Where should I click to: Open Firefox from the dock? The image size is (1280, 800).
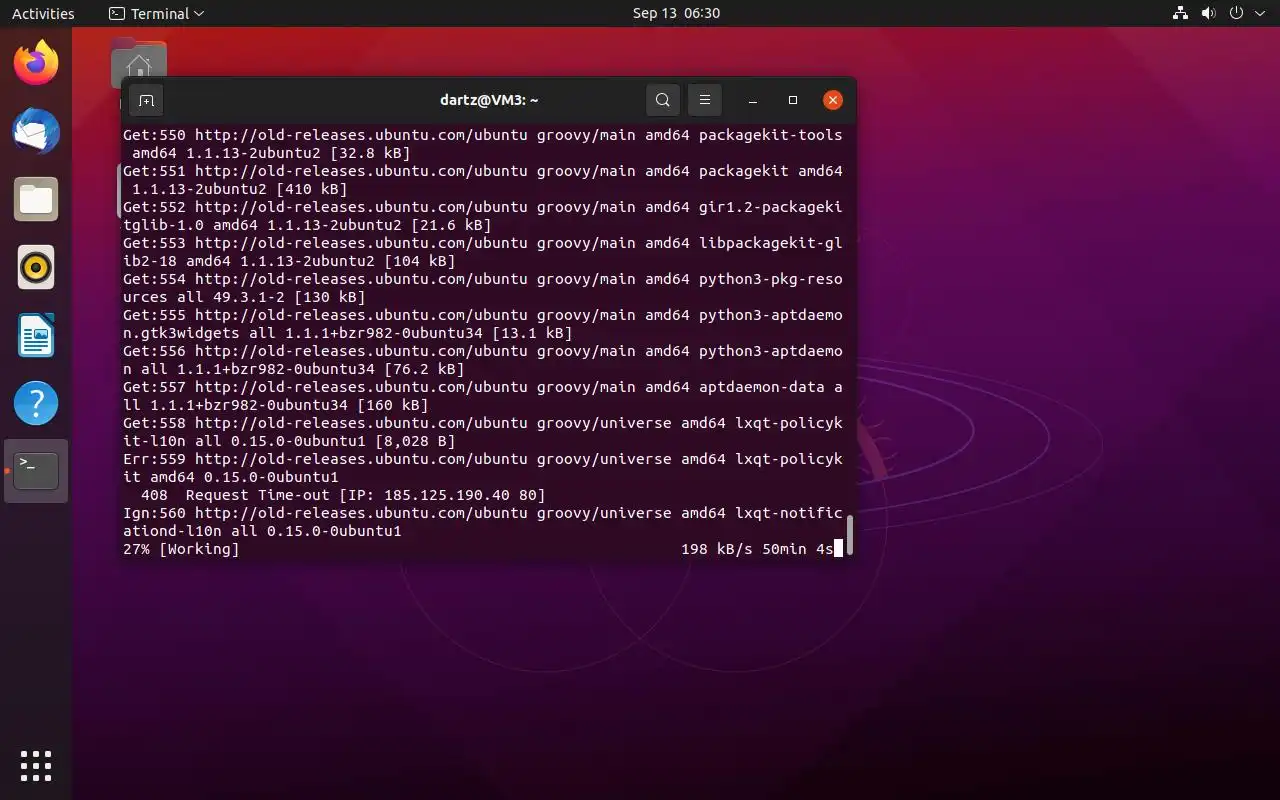(x=36, y=64)
